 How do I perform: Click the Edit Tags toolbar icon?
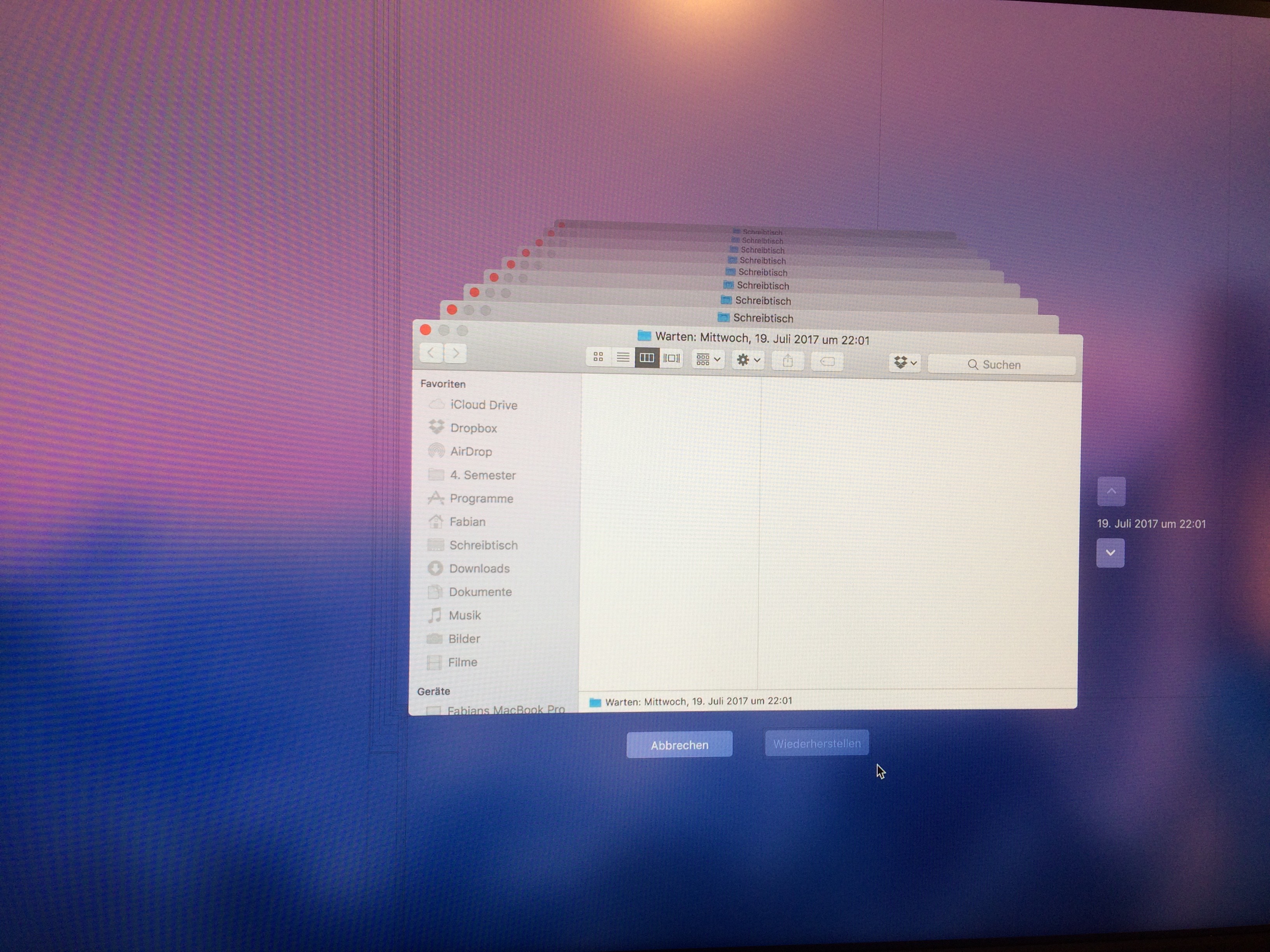(x=827, y=362)
